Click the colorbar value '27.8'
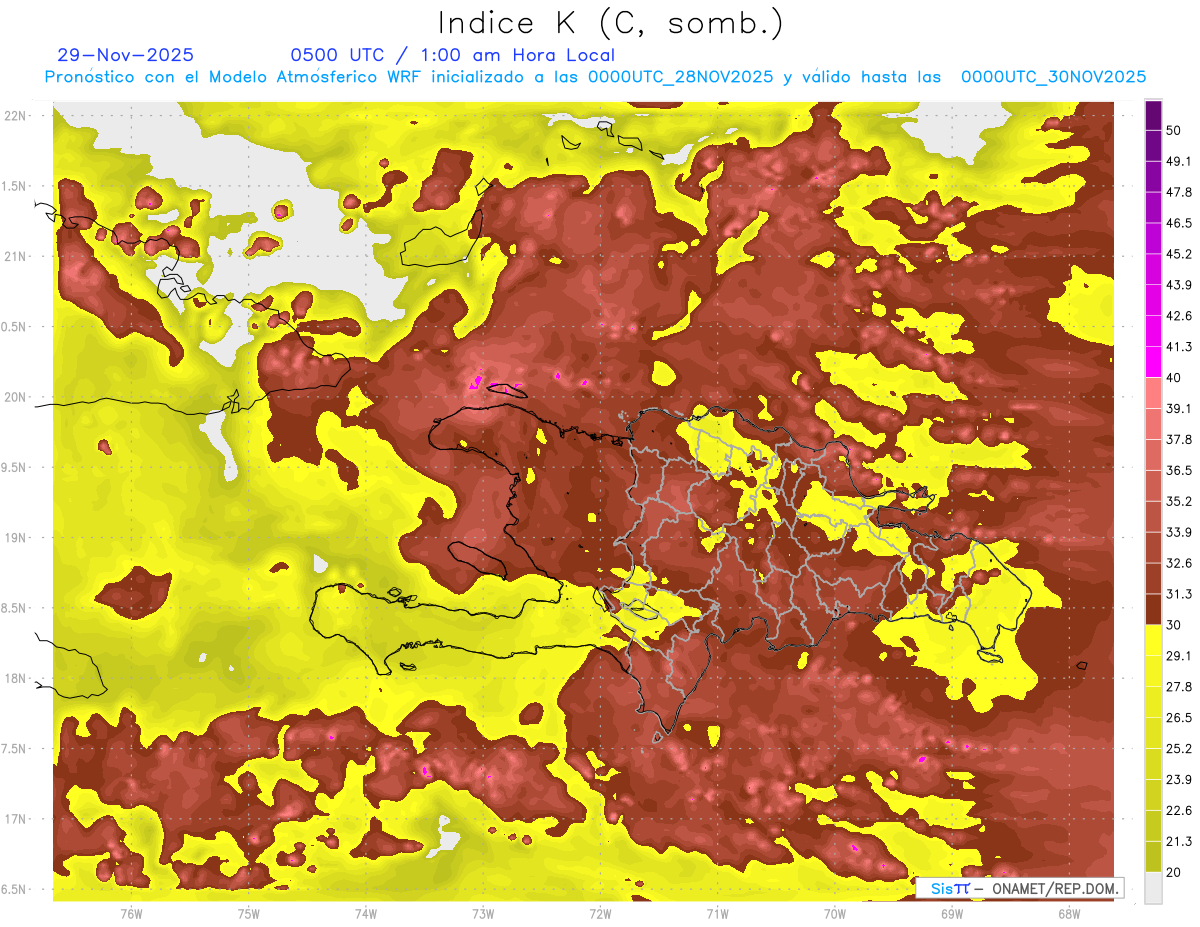This screenshot has width=1200, height=927. 1179,687
